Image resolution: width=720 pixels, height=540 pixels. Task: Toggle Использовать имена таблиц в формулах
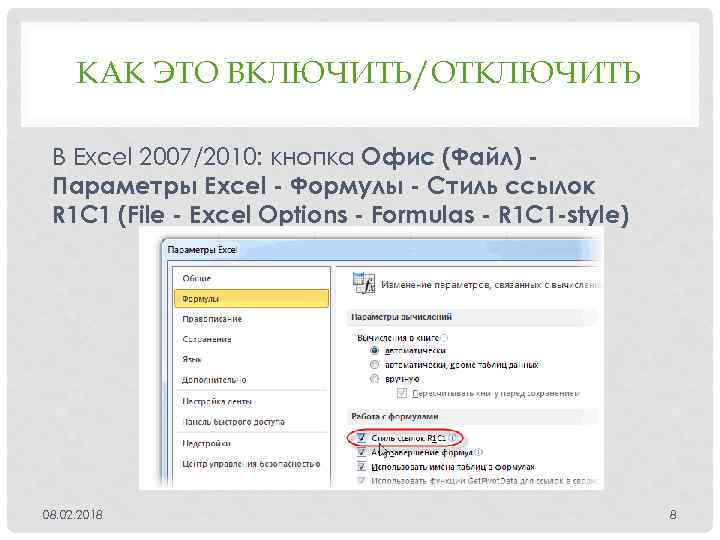coord(361,467)
